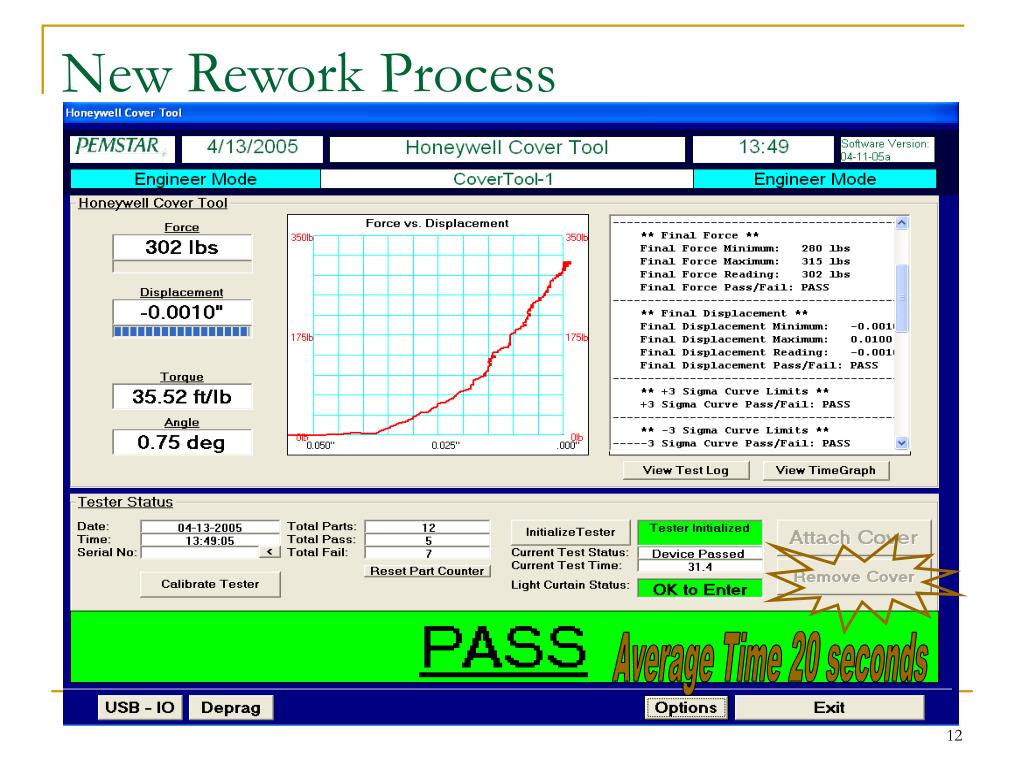
Task: Click the Final Force Minimum 280 lbs line
Action: (744, 248)
